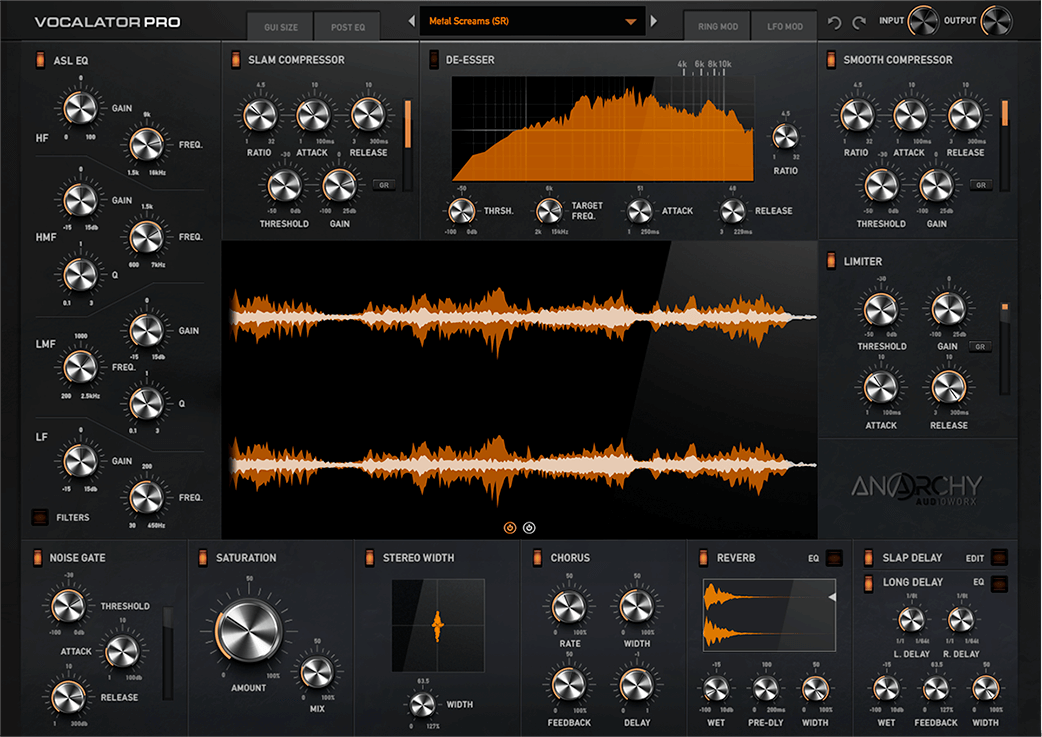Screen dimensions: 1042x737
Task: Click the LF GAIN knob
Action: click(80, 461)
